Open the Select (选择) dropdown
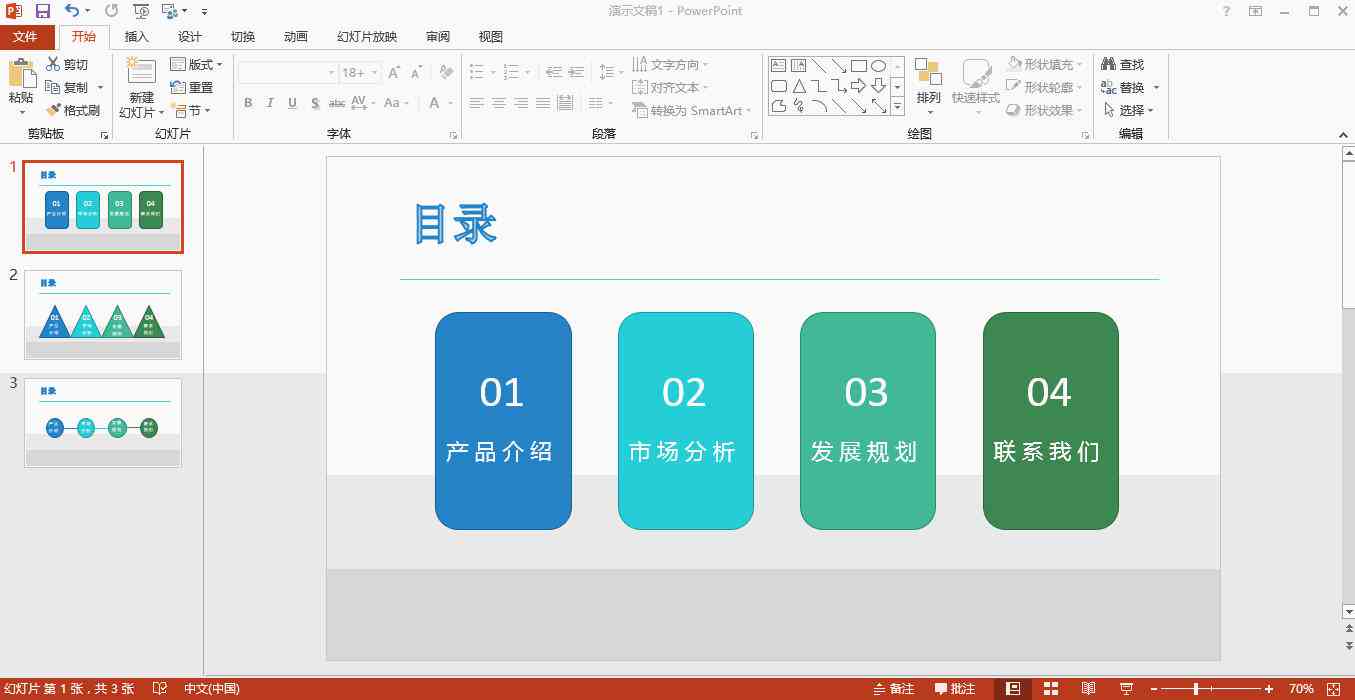Screen dimensions: 1355x700 [1130, 110]
